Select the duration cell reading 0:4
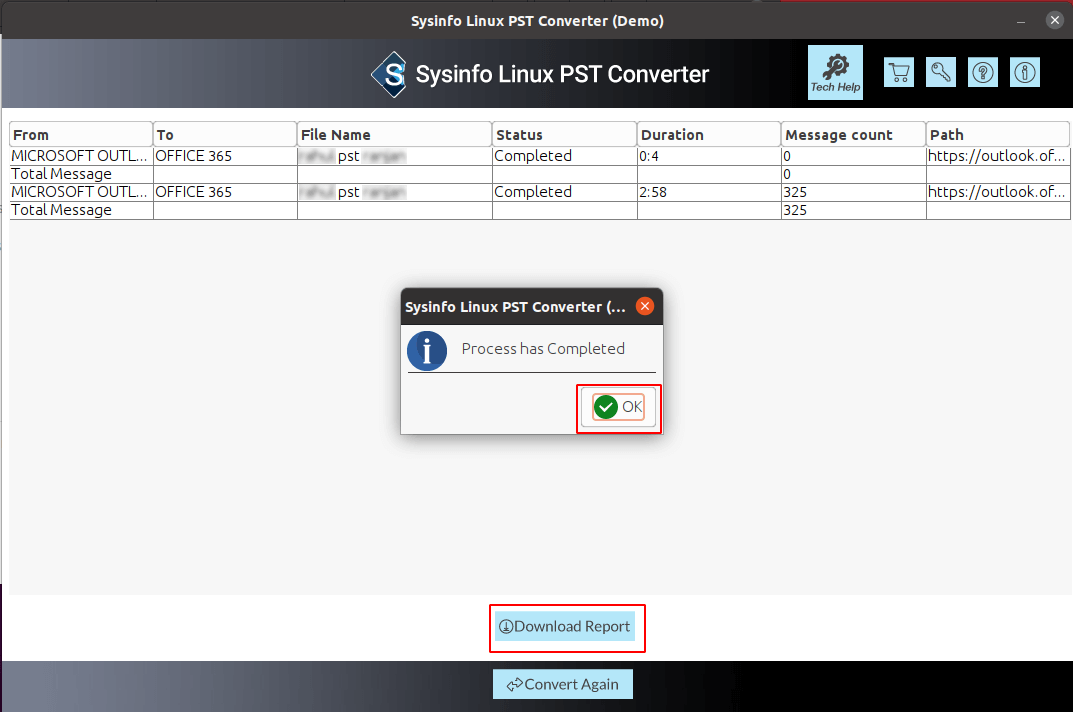 (x=709, y=156)
